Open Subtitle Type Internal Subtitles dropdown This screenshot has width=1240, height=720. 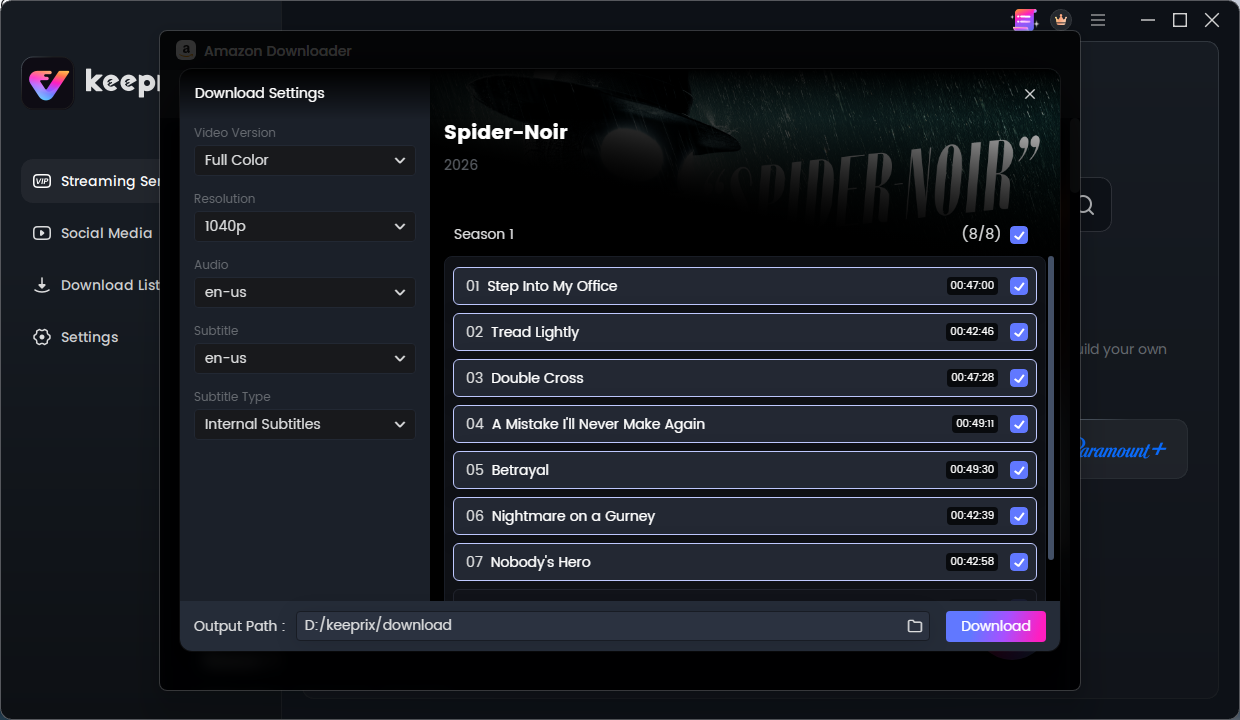tap(304, 424)
